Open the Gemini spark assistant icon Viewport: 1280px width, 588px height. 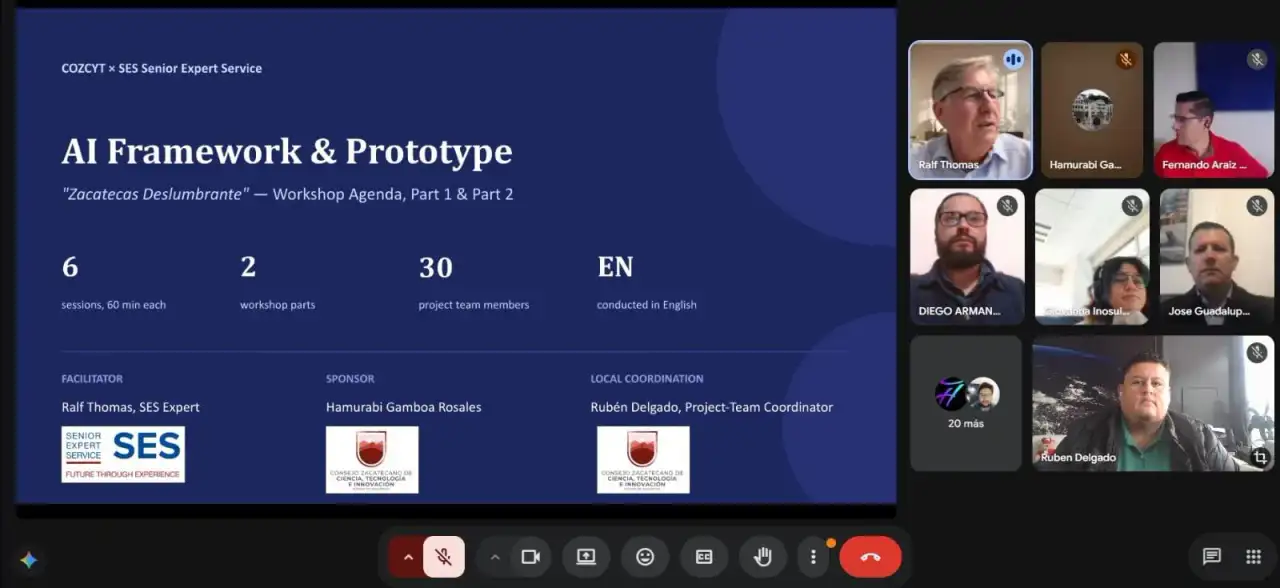[29, 560]
